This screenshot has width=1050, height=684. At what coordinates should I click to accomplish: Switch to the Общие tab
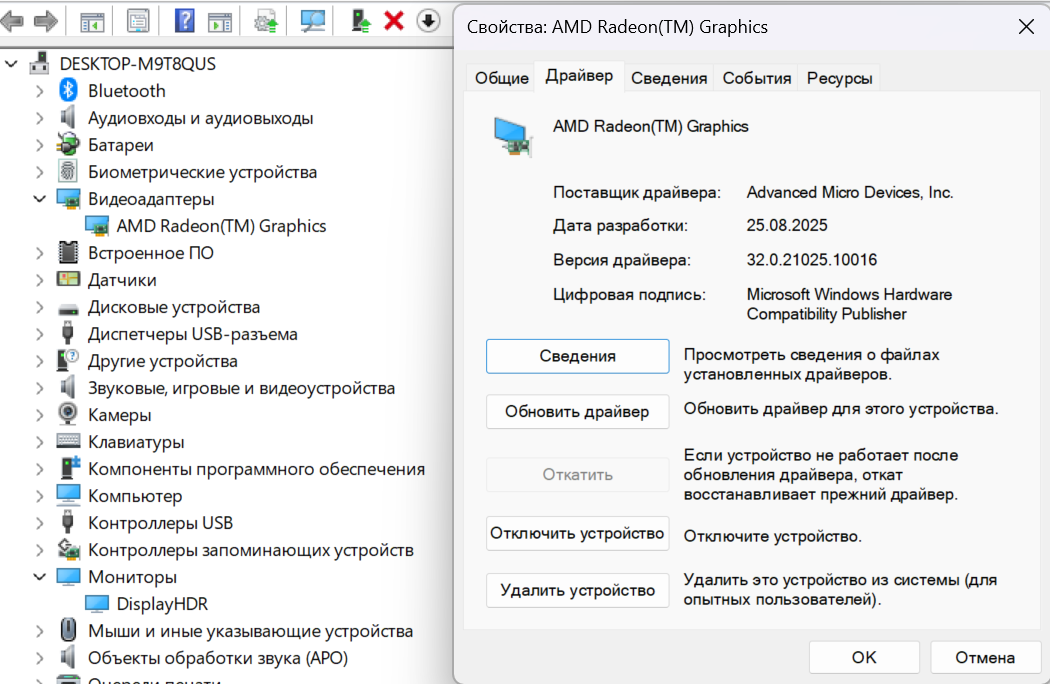pos(502,78)
